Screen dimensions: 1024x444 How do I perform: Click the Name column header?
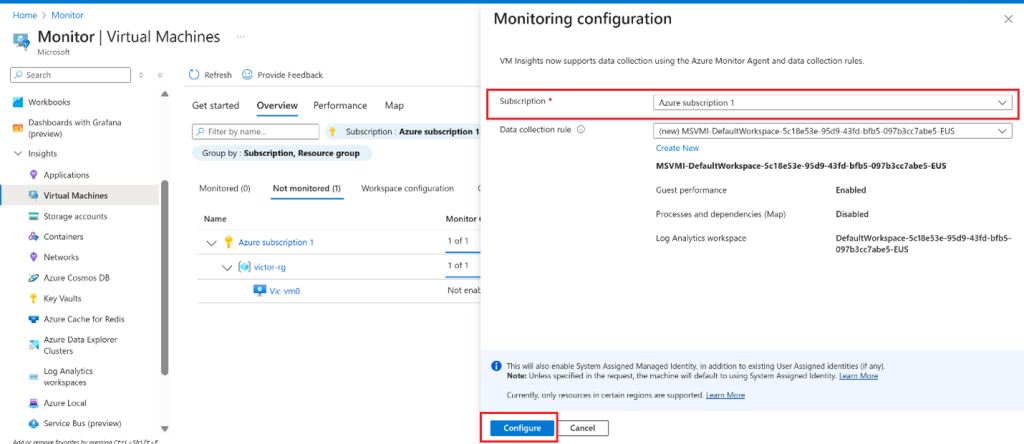[215, 219]
